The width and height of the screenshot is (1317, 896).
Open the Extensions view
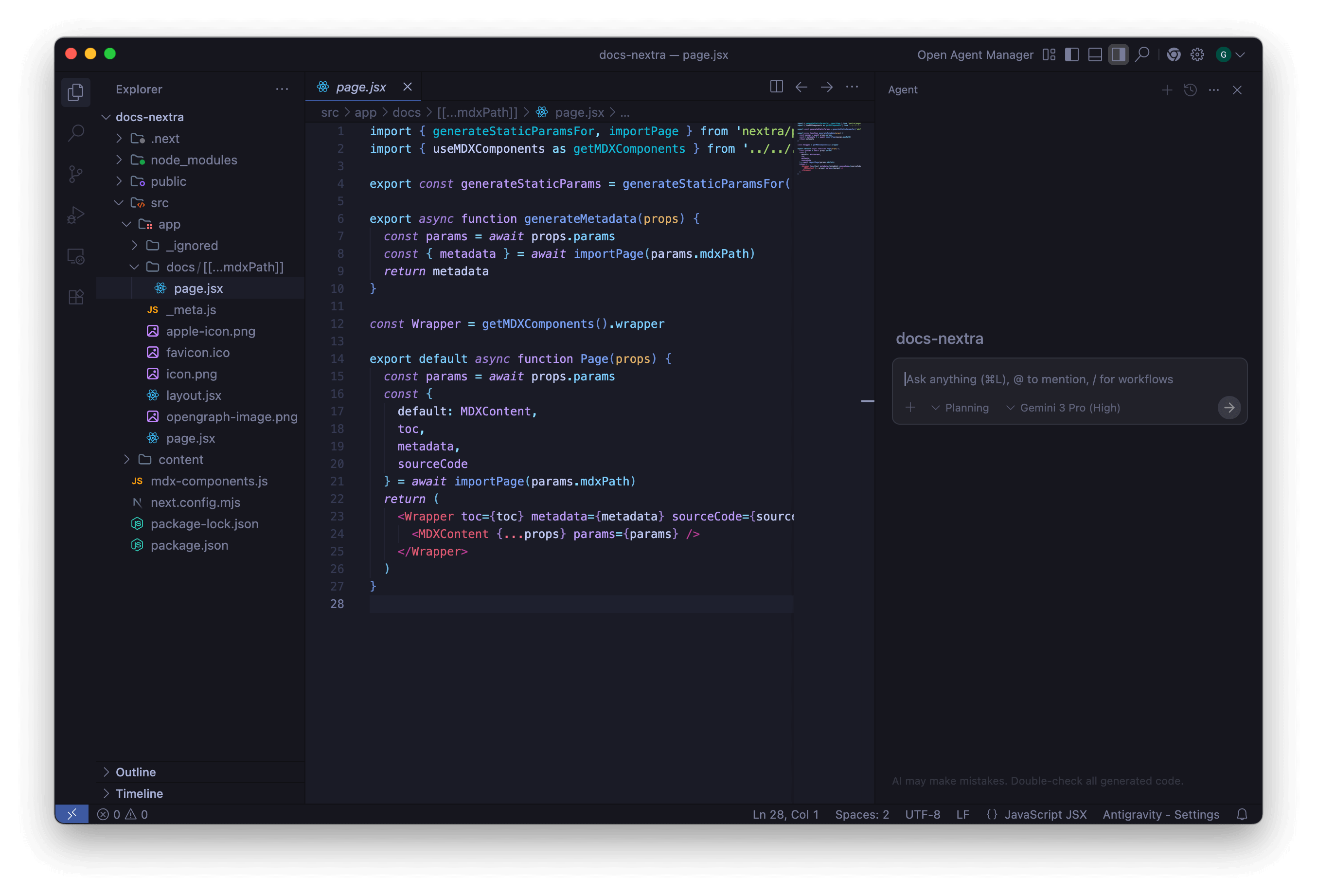[x=76, y=297]
